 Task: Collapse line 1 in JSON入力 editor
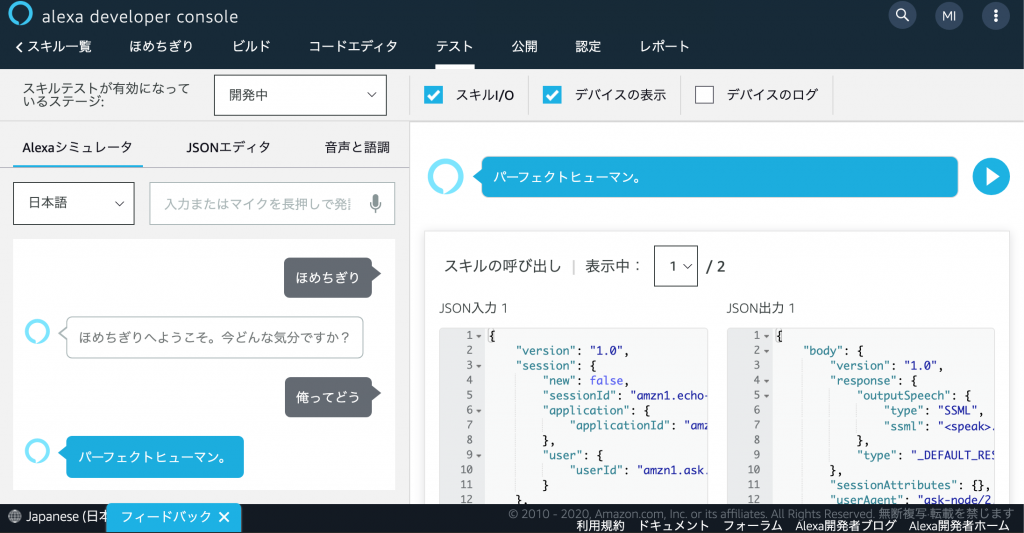click(x=479, y=336)
